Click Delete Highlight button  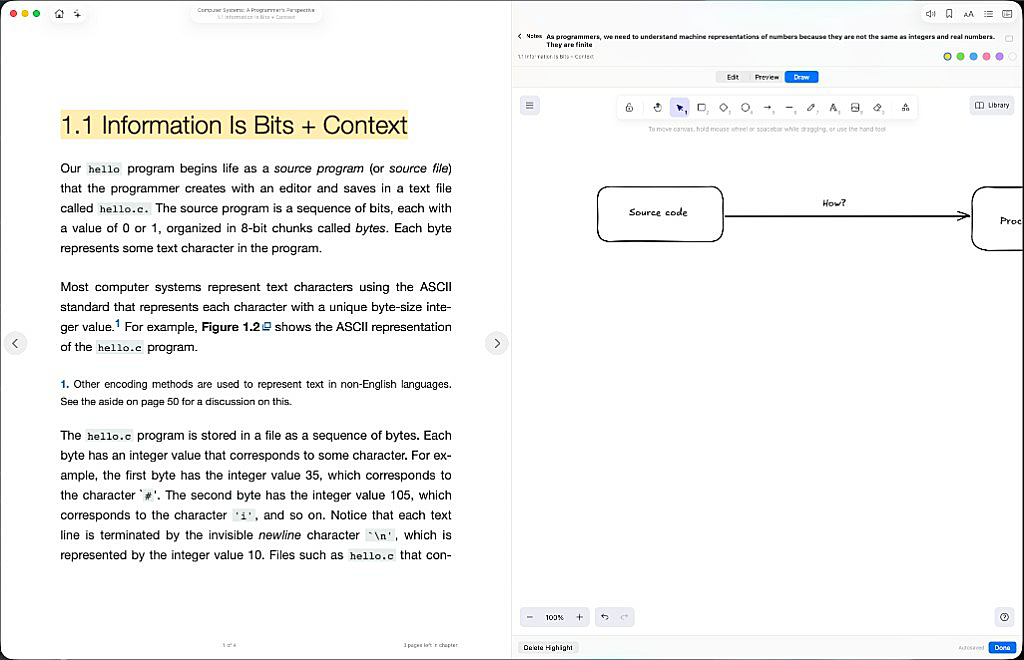tap(548, 648)
